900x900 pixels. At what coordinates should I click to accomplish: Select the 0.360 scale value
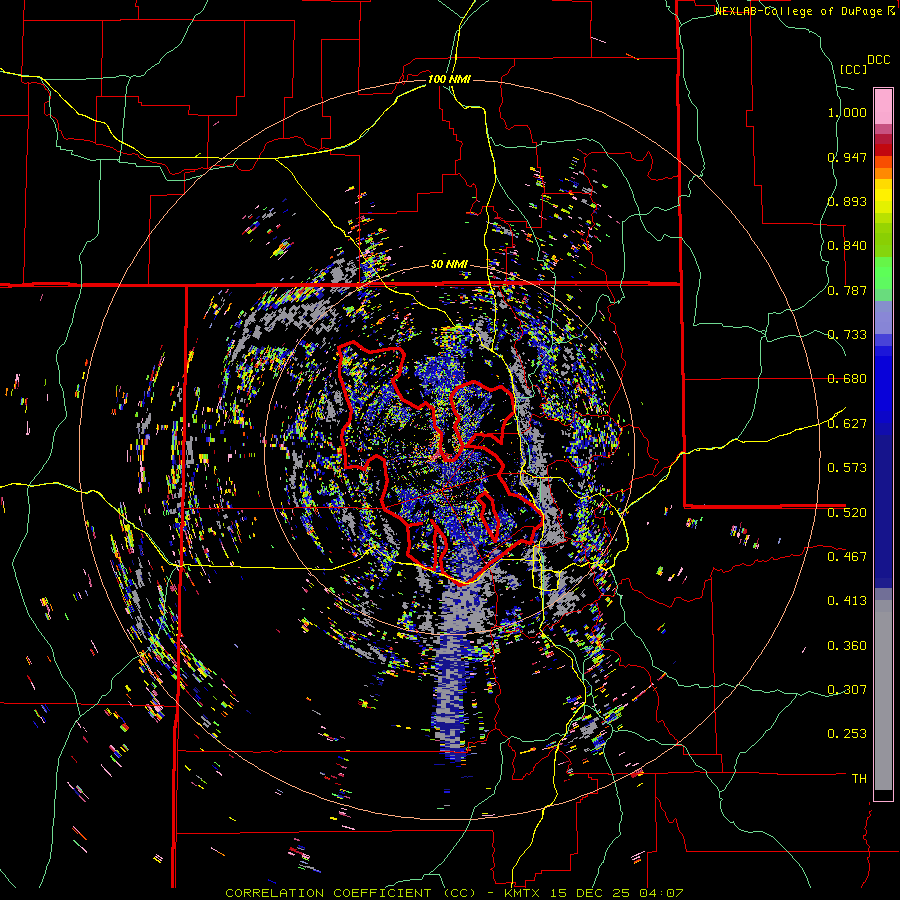point(847,646)
